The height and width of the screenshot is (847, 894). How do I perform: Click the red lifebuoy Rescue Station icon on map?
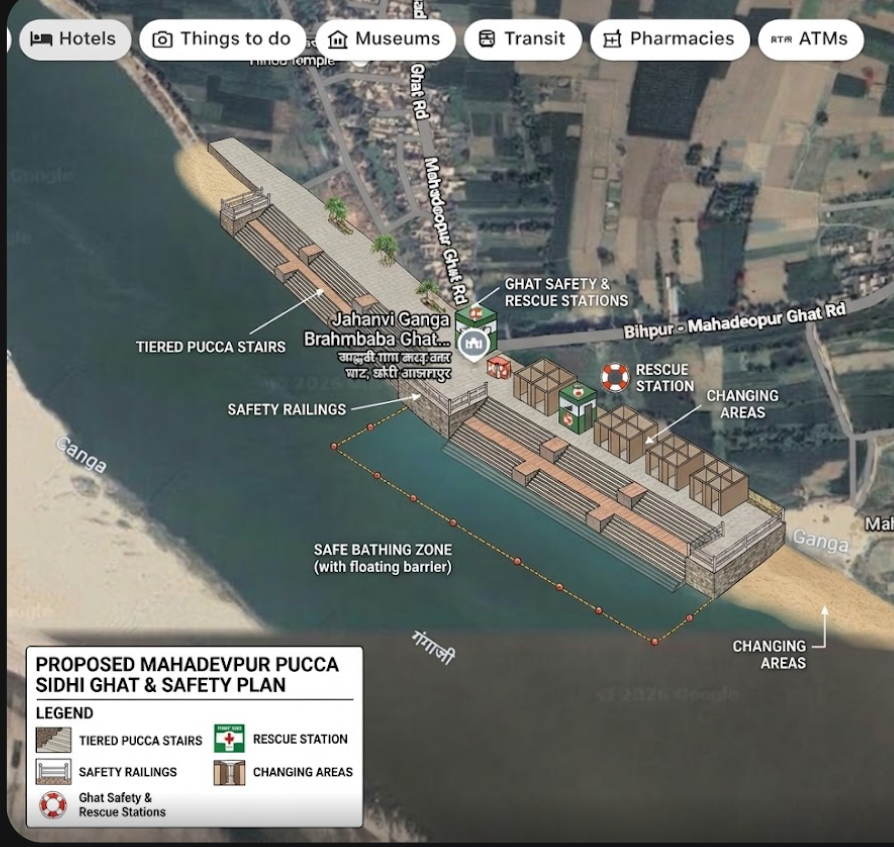pos(613,377)
